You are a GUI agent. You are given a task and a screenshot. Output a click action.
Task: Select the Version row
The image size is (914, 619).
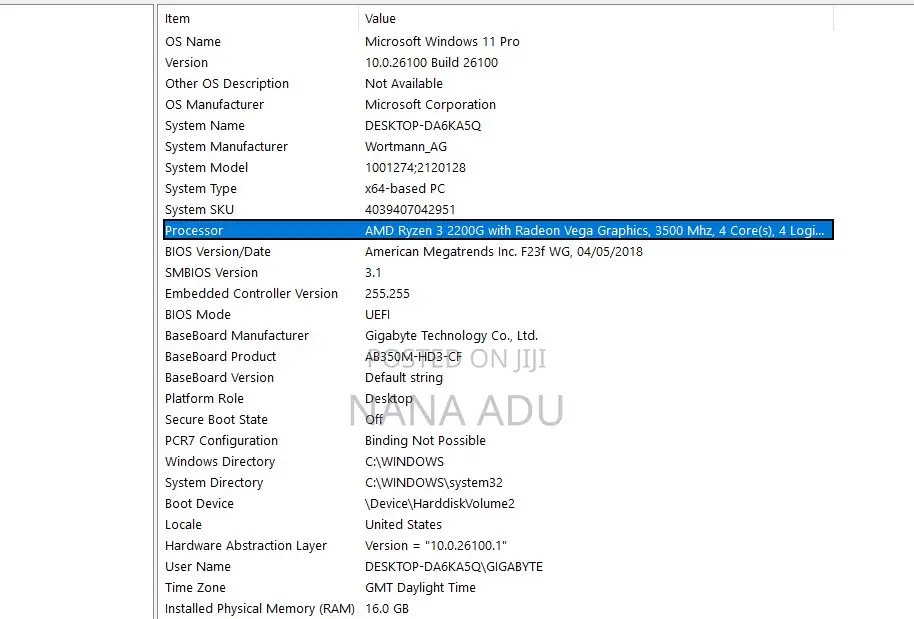pyautogui.click(x=498, y=63)
